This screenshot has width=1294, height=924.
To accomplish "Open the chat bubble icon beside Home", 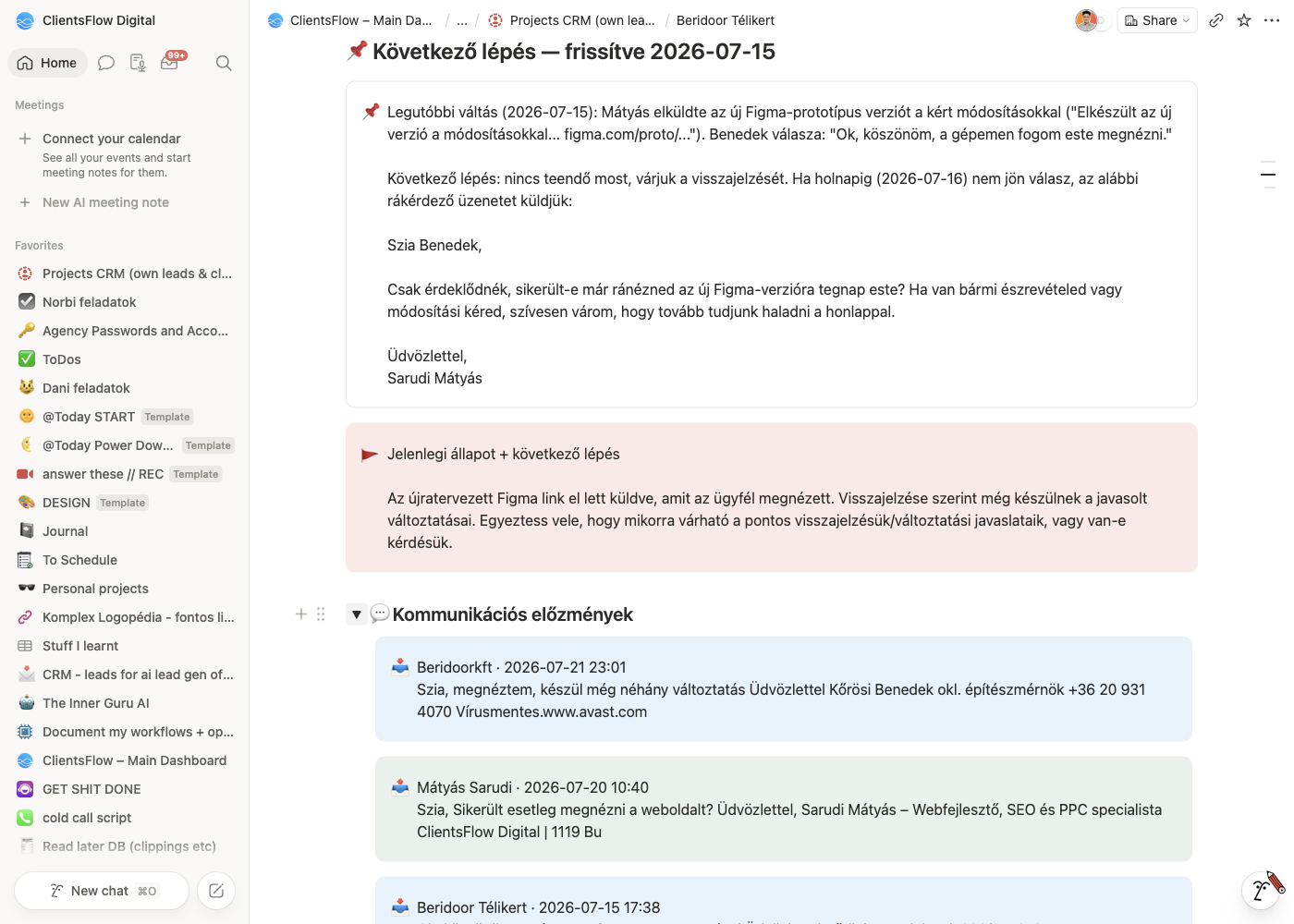I will click(x=106, y=63).
